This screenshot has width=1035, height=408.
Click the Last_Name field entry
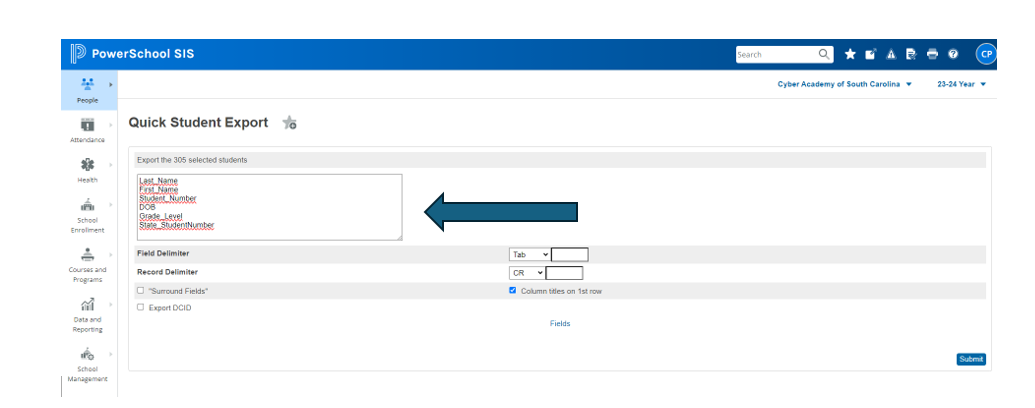[x=158, y=181]
